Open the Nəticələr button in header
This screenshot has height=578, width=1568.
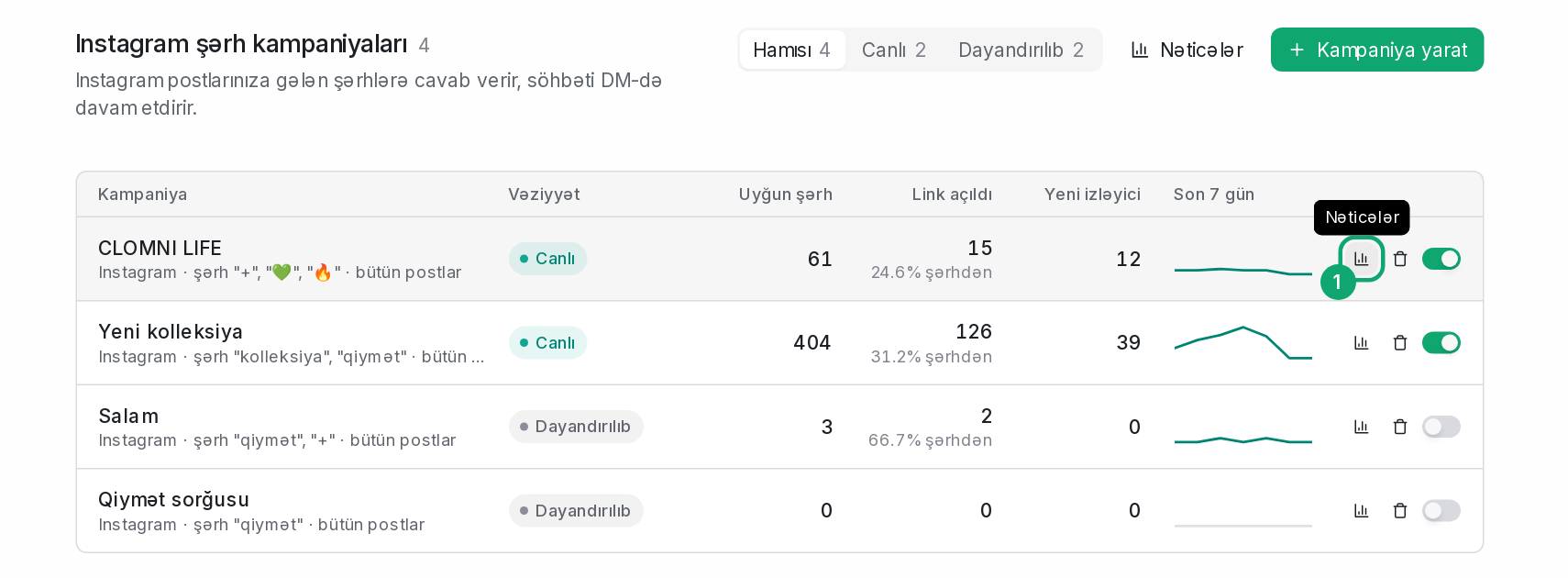pyautogui.click(x=1187, y=50)
